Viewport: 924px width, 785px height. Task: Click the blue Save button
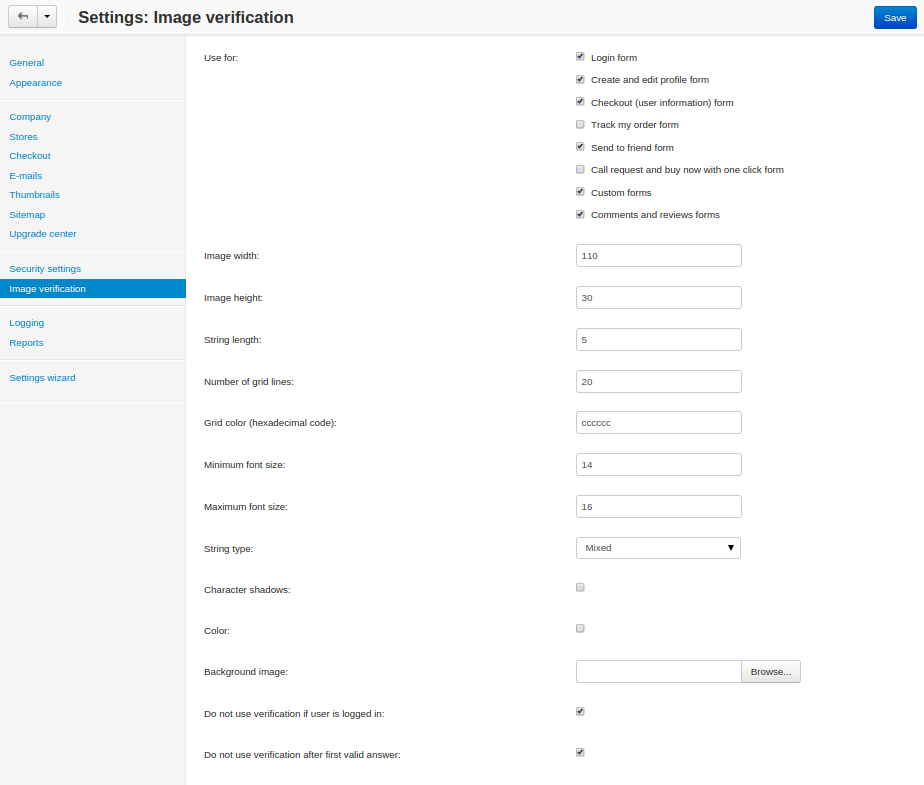(895, 18)
